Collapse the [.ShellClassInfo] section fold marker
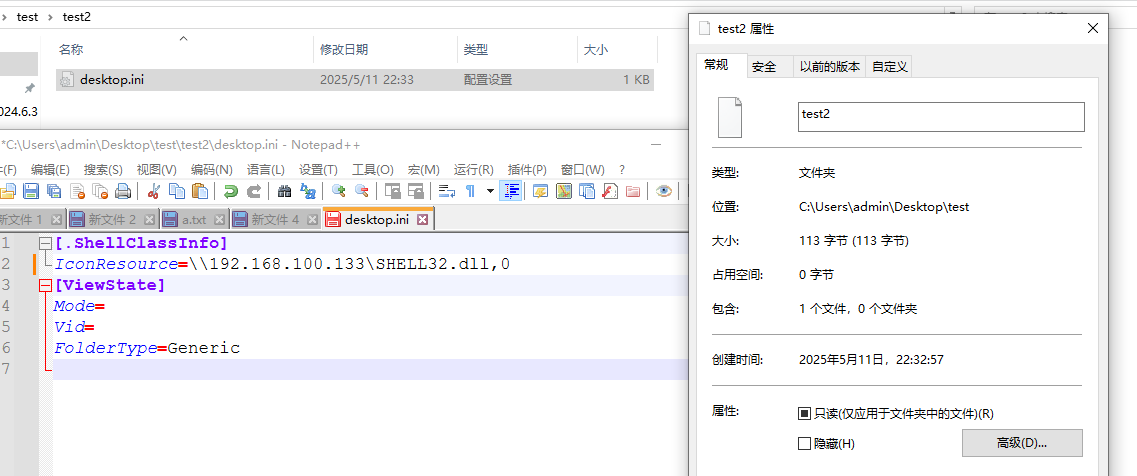The width and height of the screenshot is (1137, 476). coord(45,243)
